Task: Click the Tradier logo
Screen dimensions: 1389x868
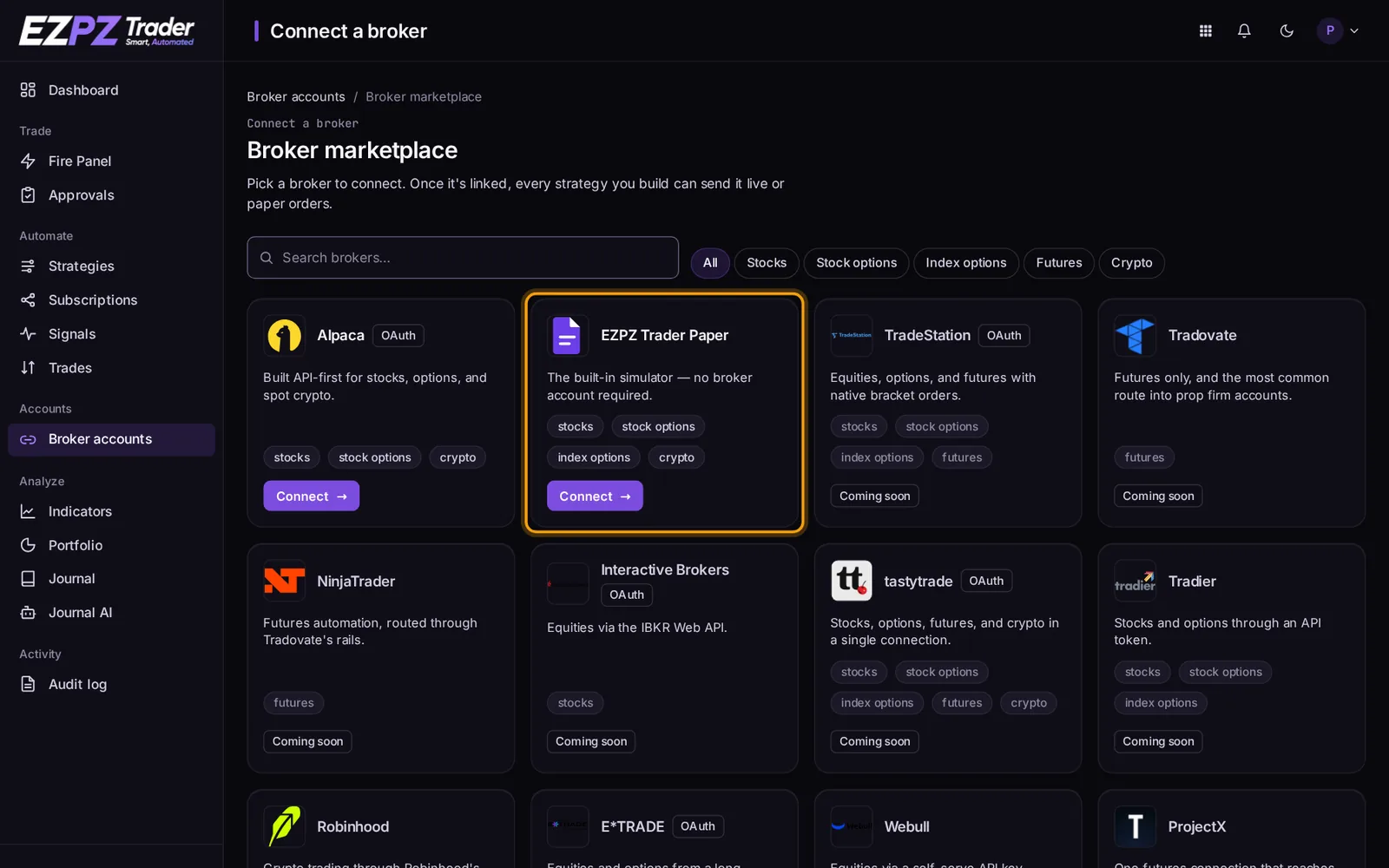Action: [x=1135, y=582]
